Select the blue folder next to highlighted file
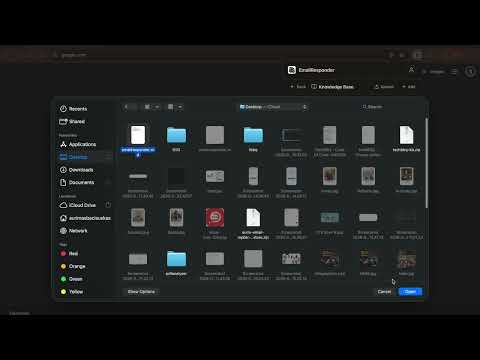This screenshot has width=480, height=360. (176, 135)
